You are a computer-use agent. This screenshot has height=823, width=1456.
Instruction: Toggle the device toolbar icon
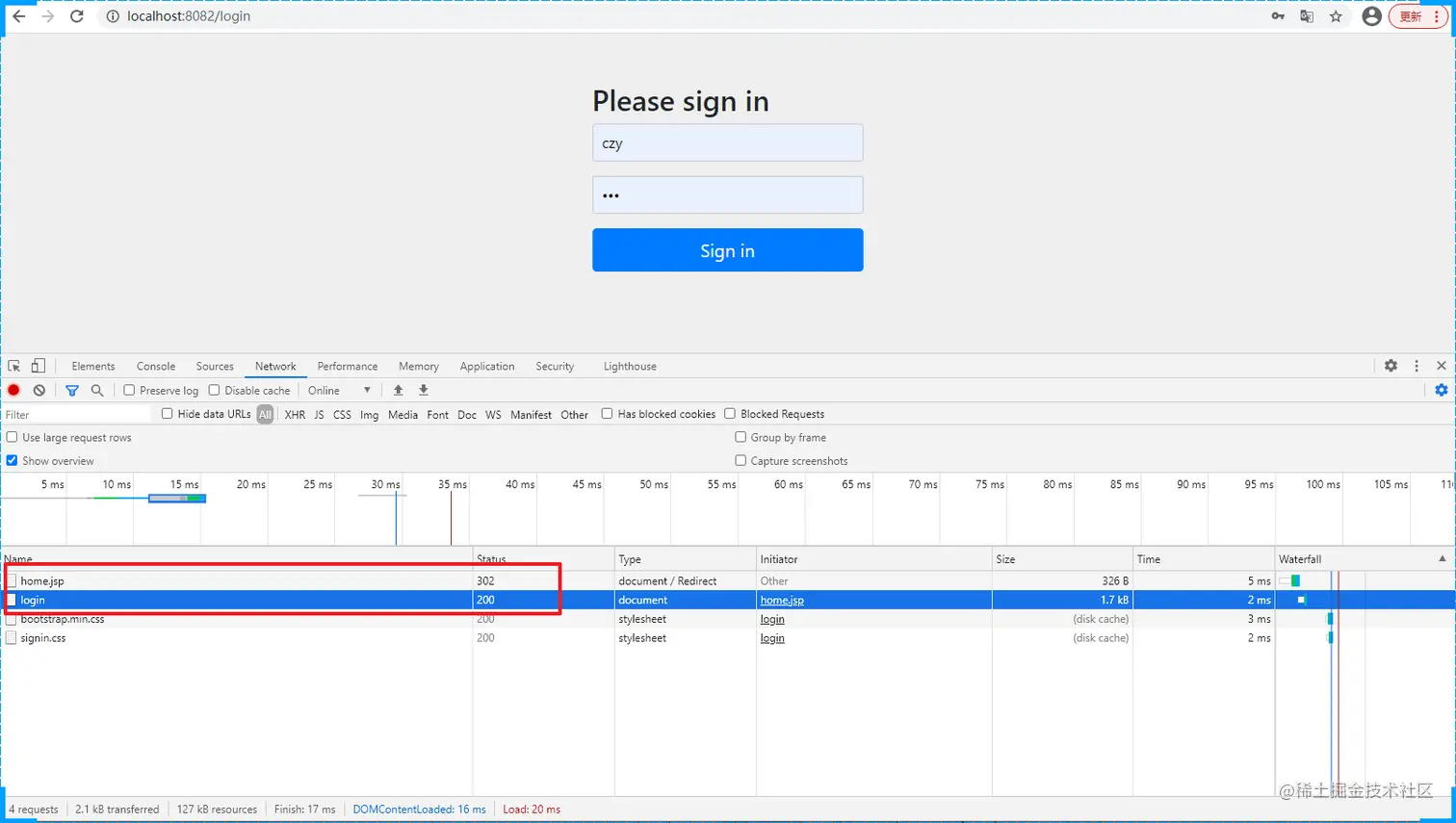click(39, 366)
